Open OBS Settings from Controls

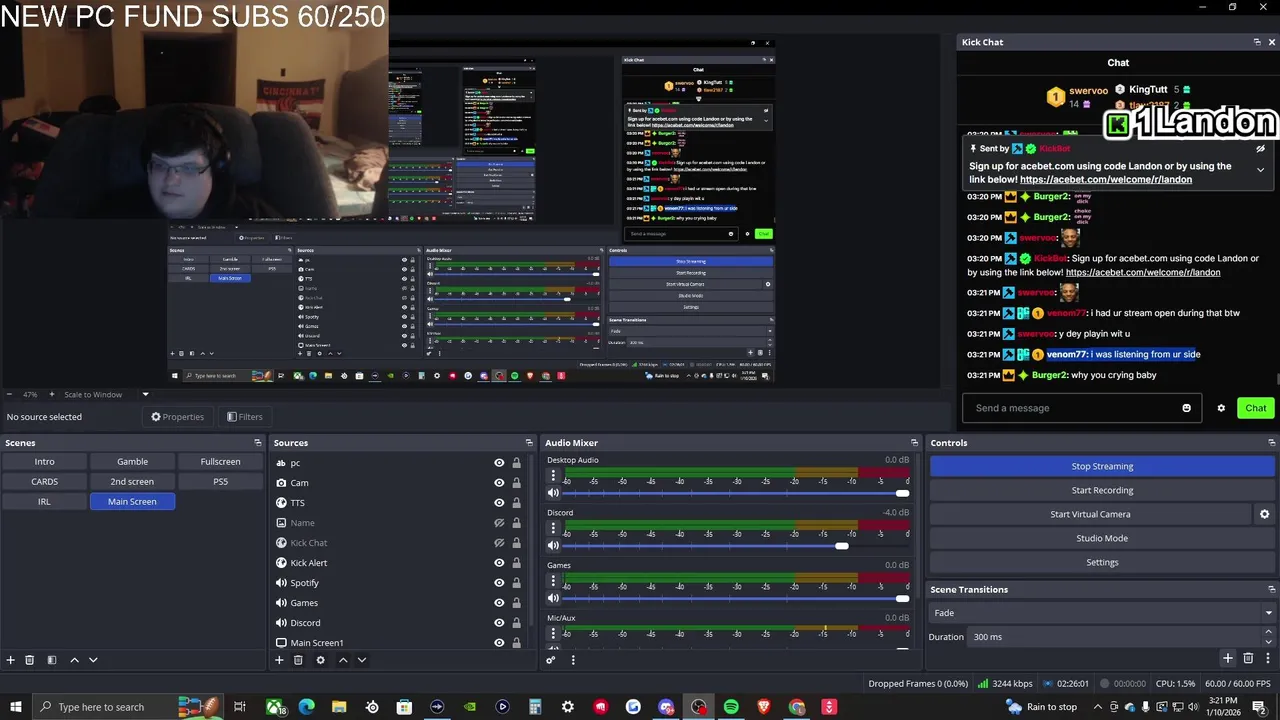pos(1102,562)
